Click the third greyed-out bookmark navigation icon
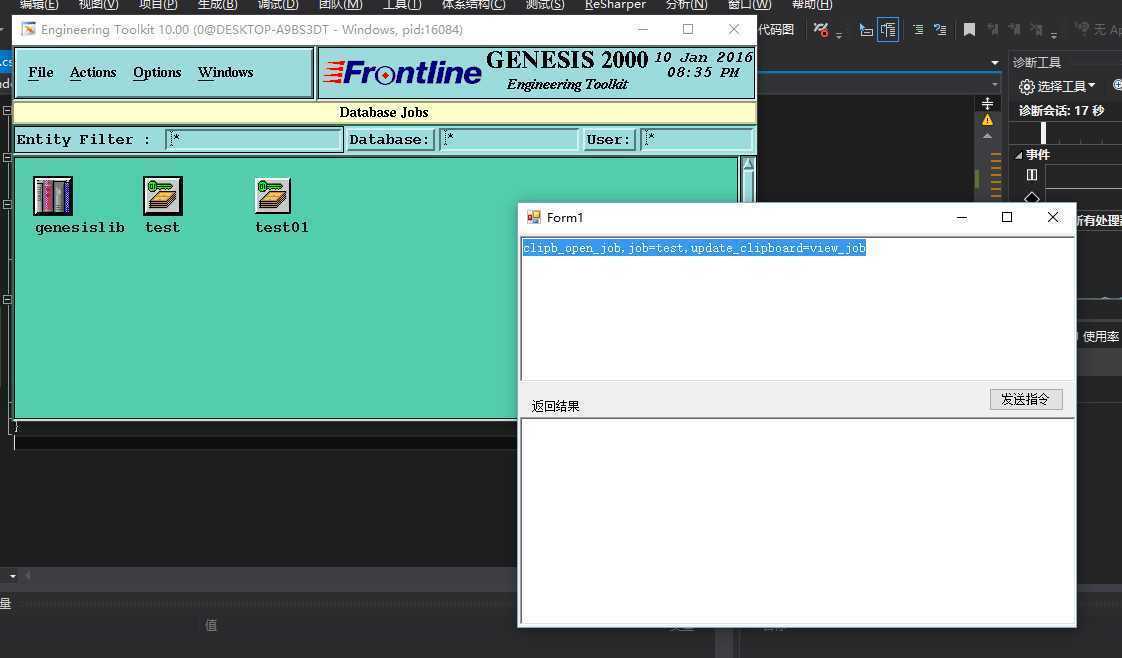The image size is (1122, 658). coord(1036,30)
